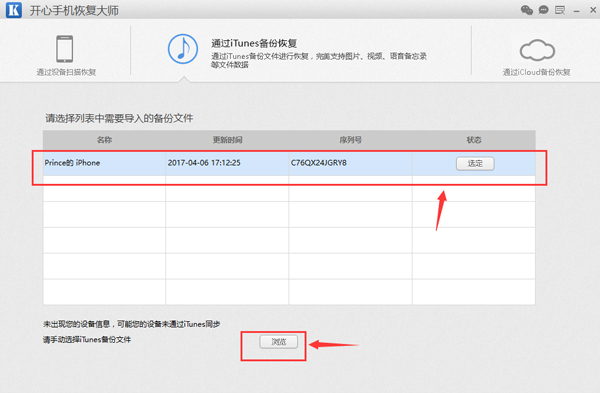The width and height of the screenshot is (600, 393).
Task: Select the phone device scan icon
Action: click(65, 49)
